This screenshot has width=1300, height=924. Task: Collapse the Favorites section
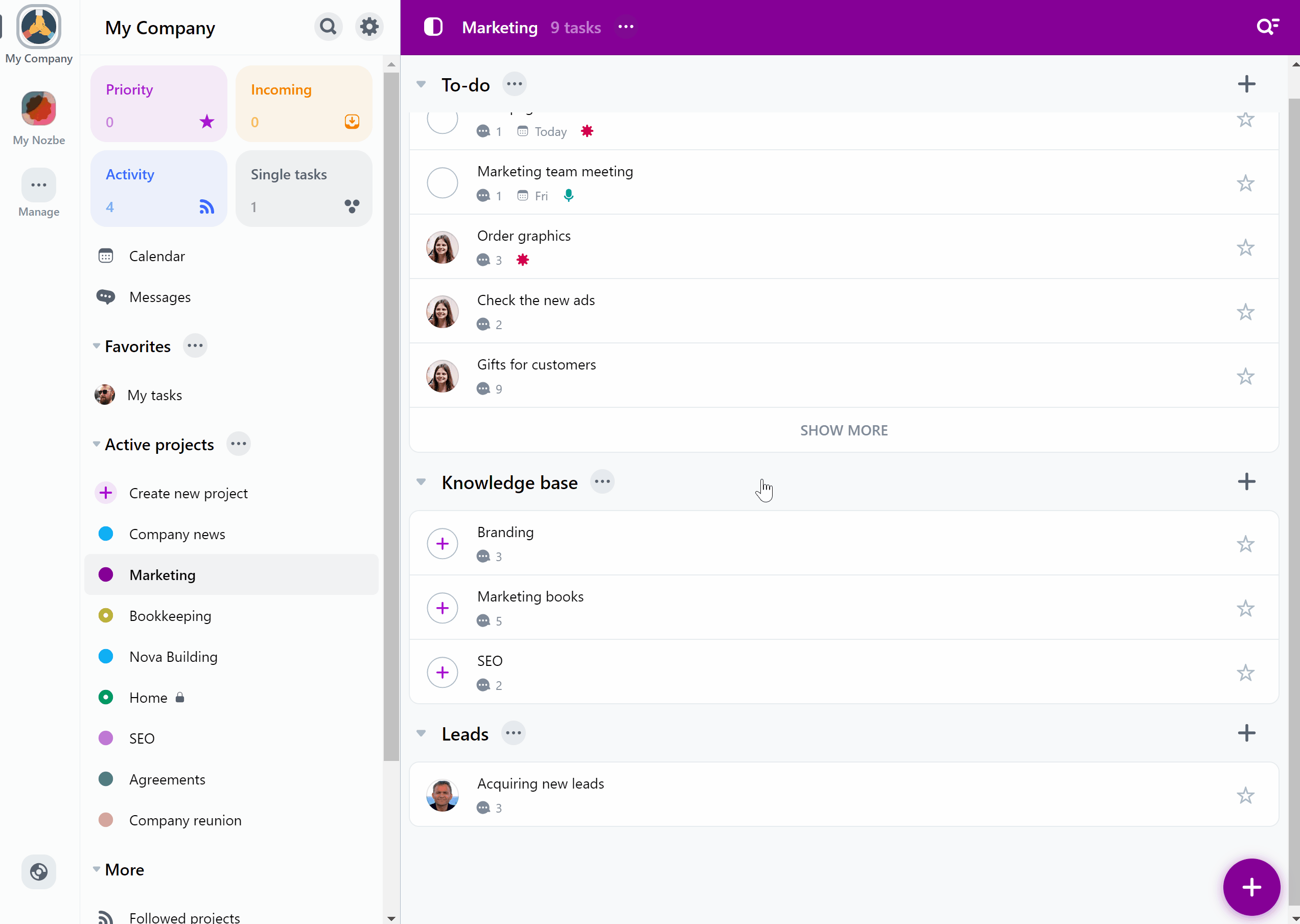96,346
